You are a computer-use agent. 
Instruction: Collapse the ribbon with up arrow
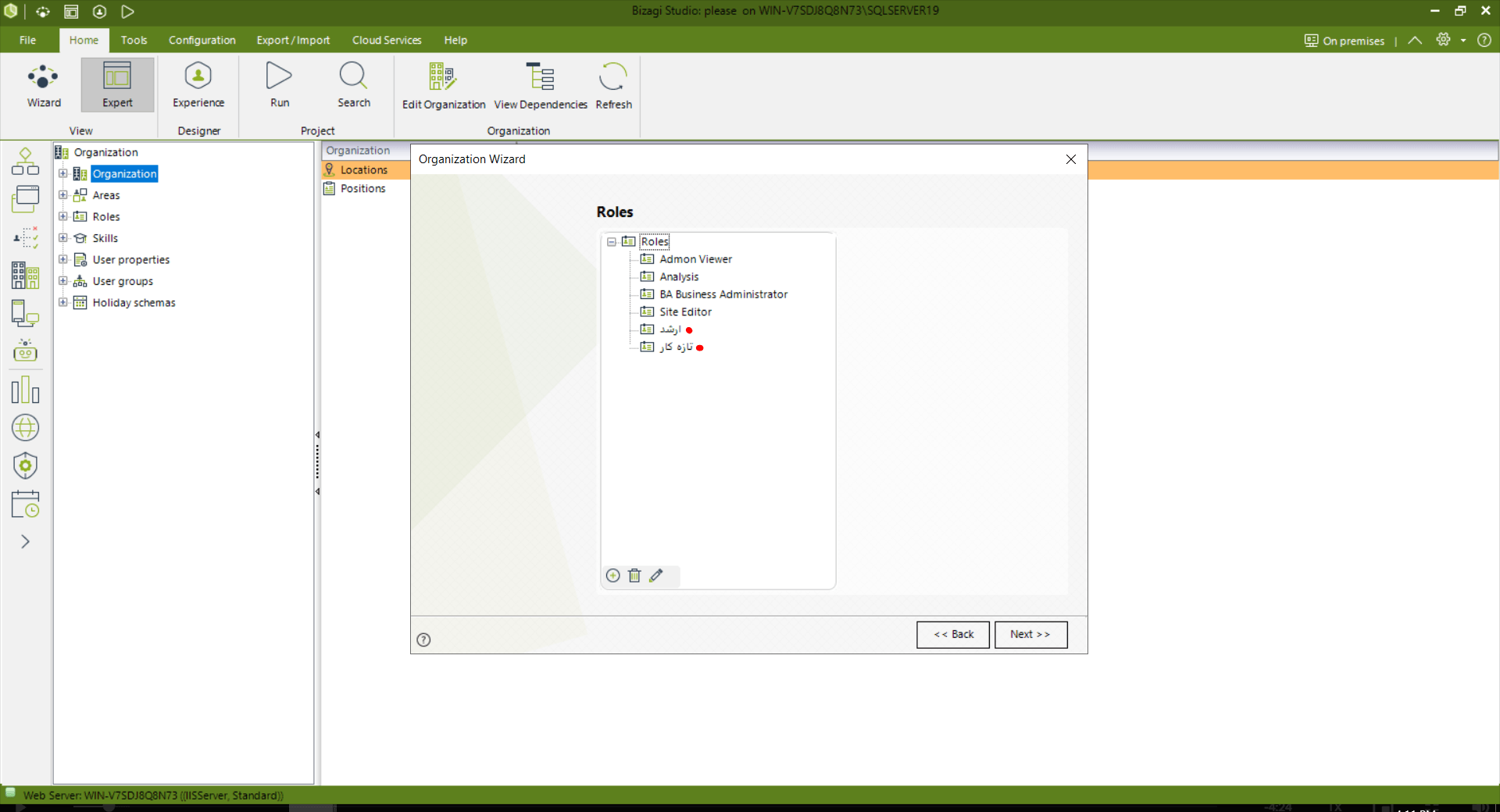[1415, 40]
